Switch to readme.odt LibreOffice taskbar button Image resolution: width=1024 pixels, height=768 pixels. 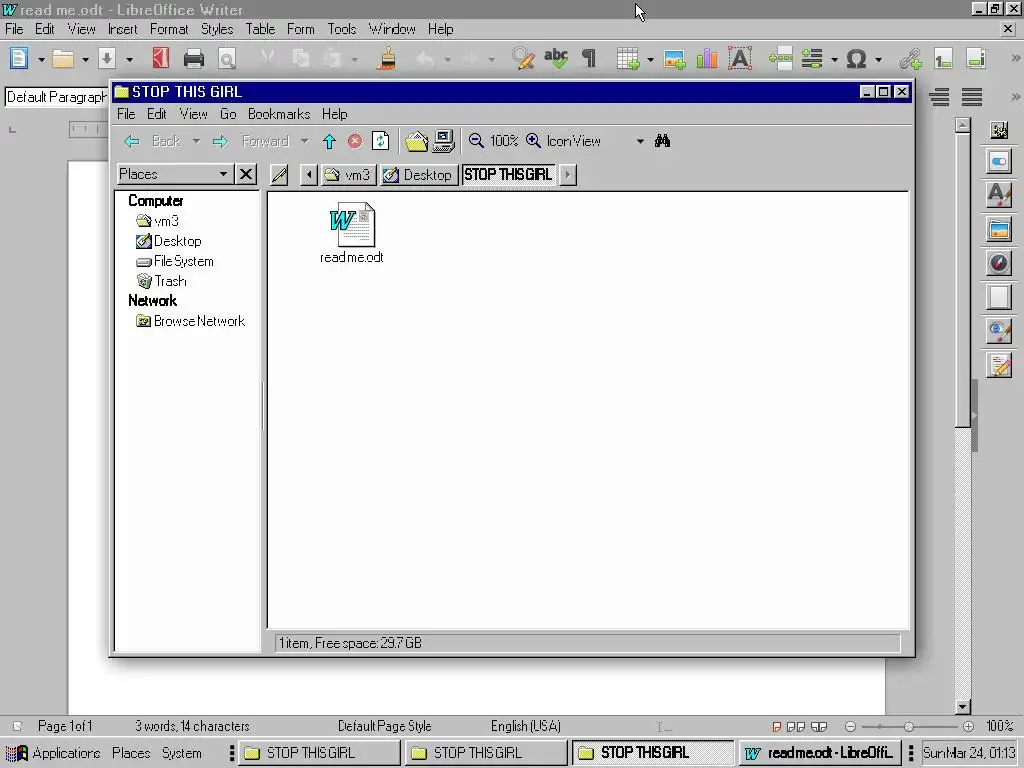(819, 753)
